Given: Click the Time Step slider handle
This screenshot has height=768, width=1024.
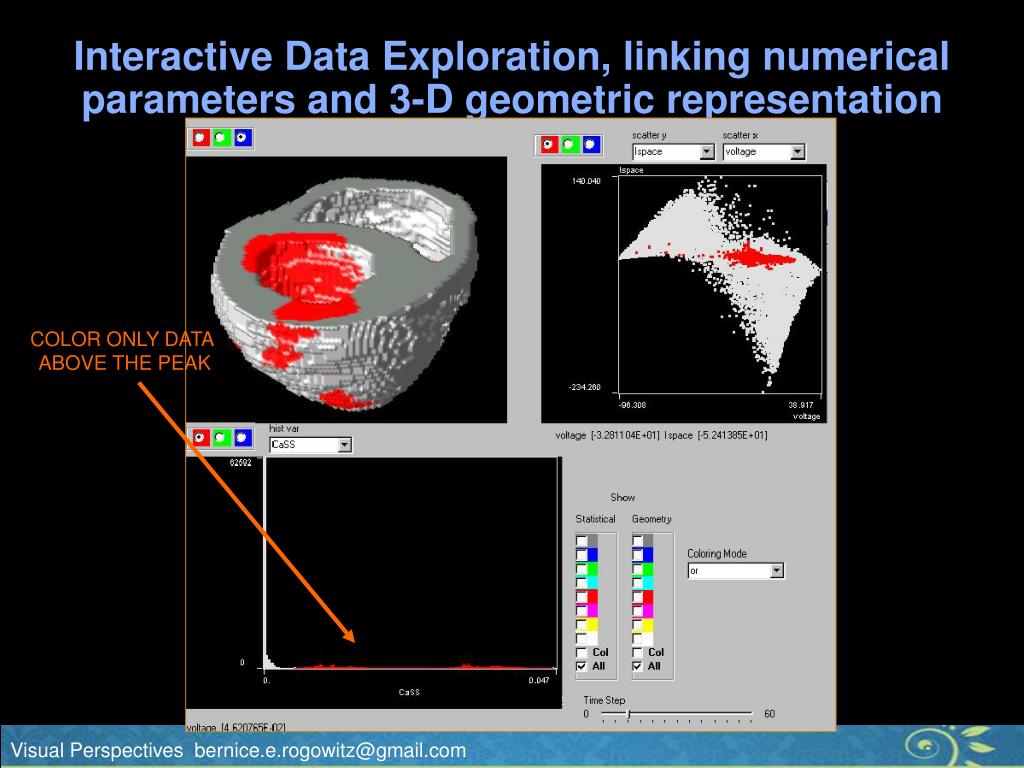Looking at the screenshot, I should [628, 714].
